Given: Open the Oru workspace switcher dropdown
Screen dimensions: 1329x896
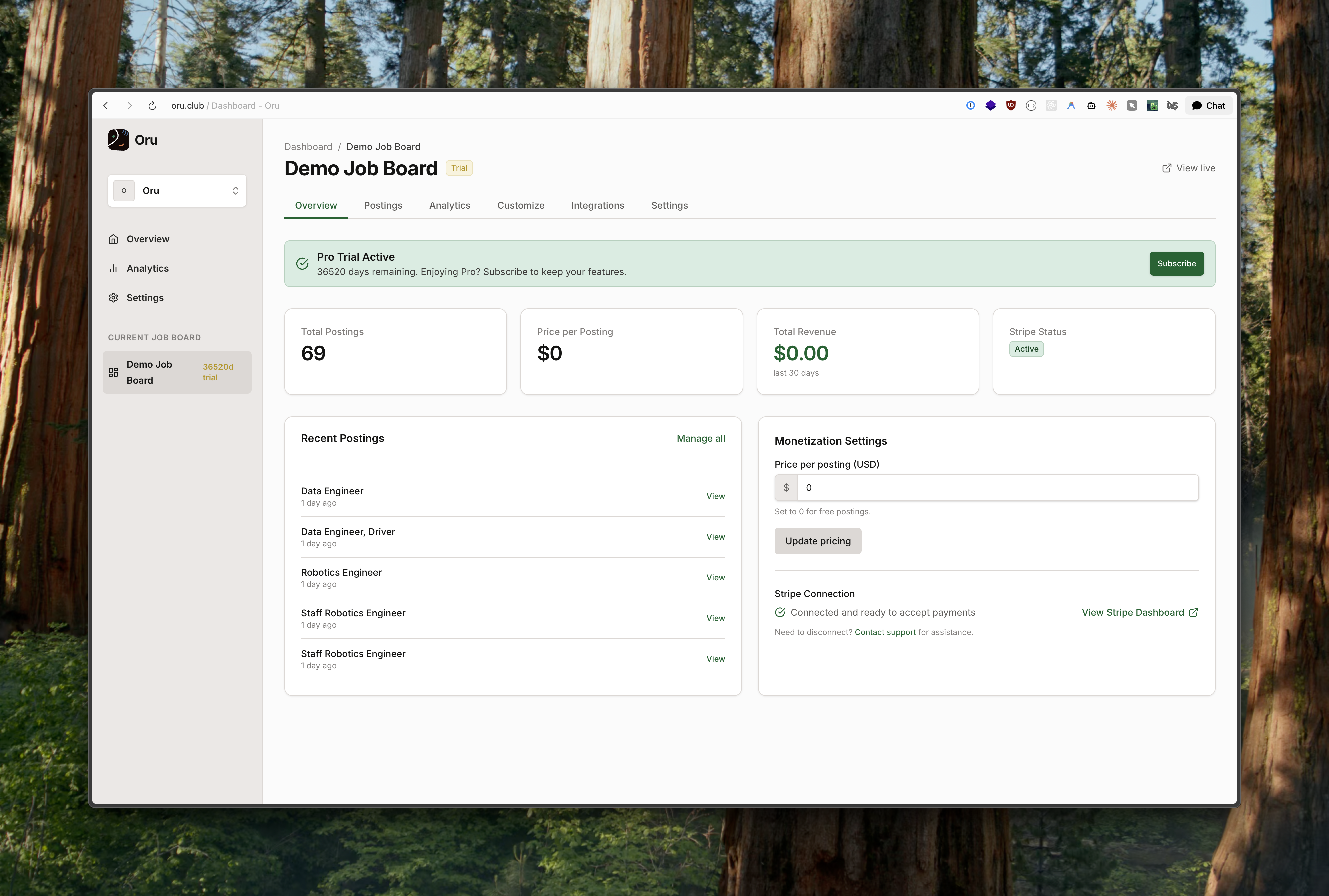Looking at the screenshot, I should [177, 190].
